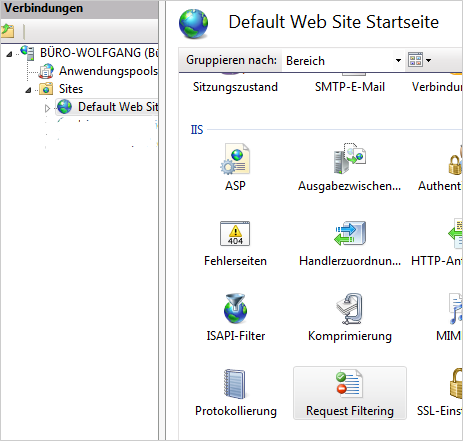Click the BÜRO-WOLFGANG server icon
Viewport: 463px width, 441px height.
(27, 53)
